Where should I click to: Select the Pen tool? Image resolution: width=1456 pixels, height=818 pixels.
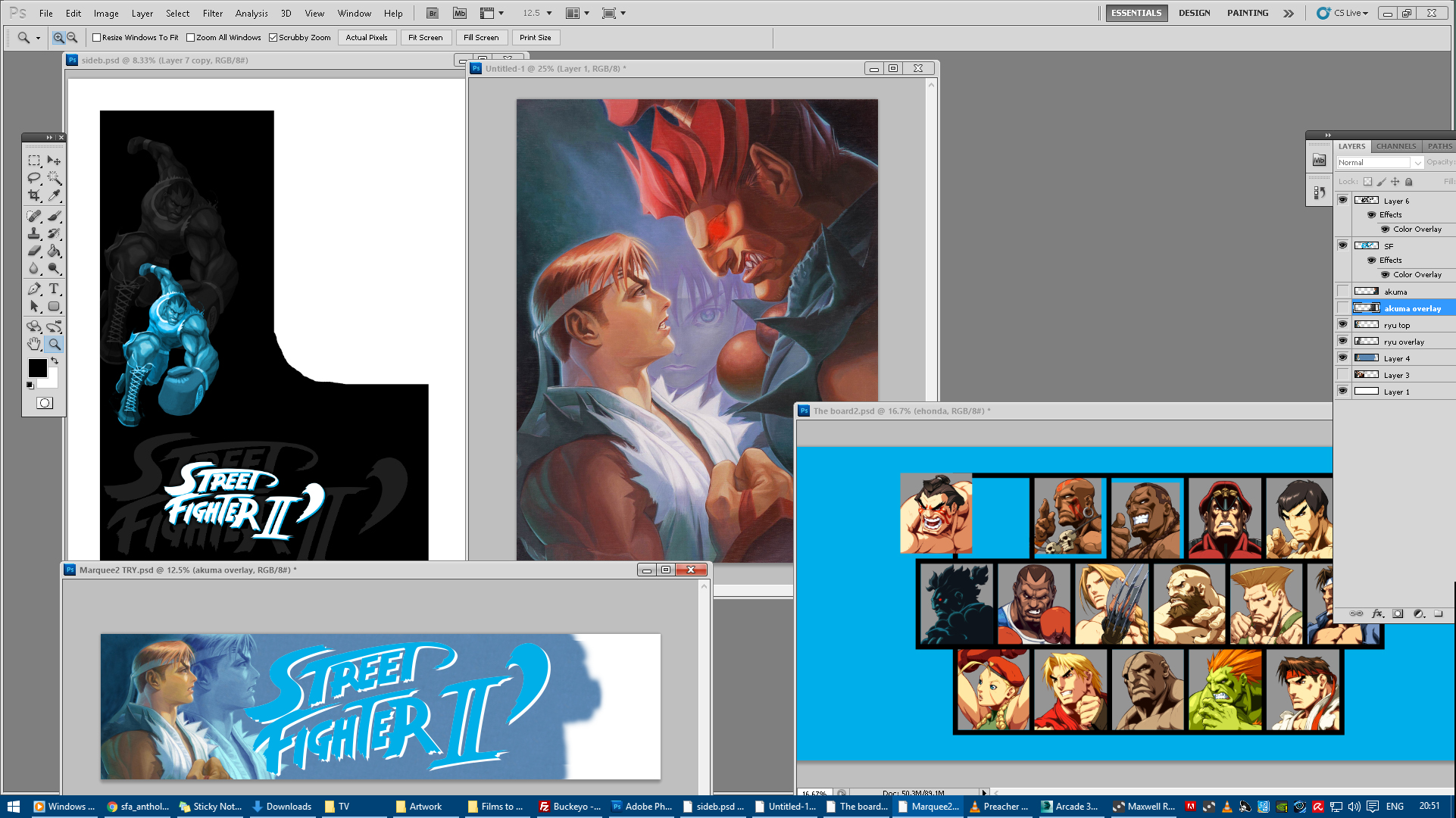(34, 289)
